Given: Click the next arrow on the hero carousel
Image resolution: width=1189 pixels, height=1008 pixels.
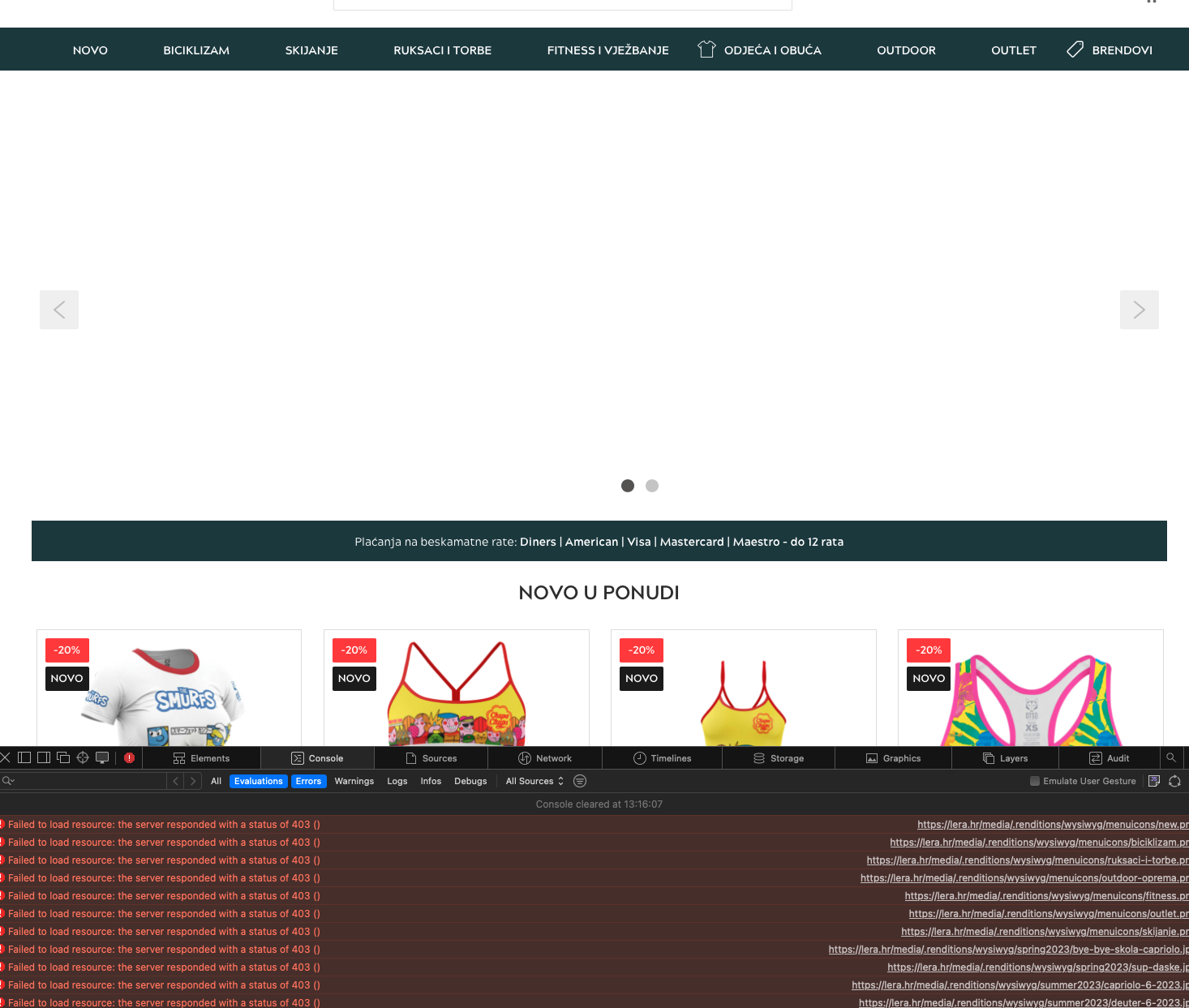Looking at the screenshot, I should point(1140,310).
